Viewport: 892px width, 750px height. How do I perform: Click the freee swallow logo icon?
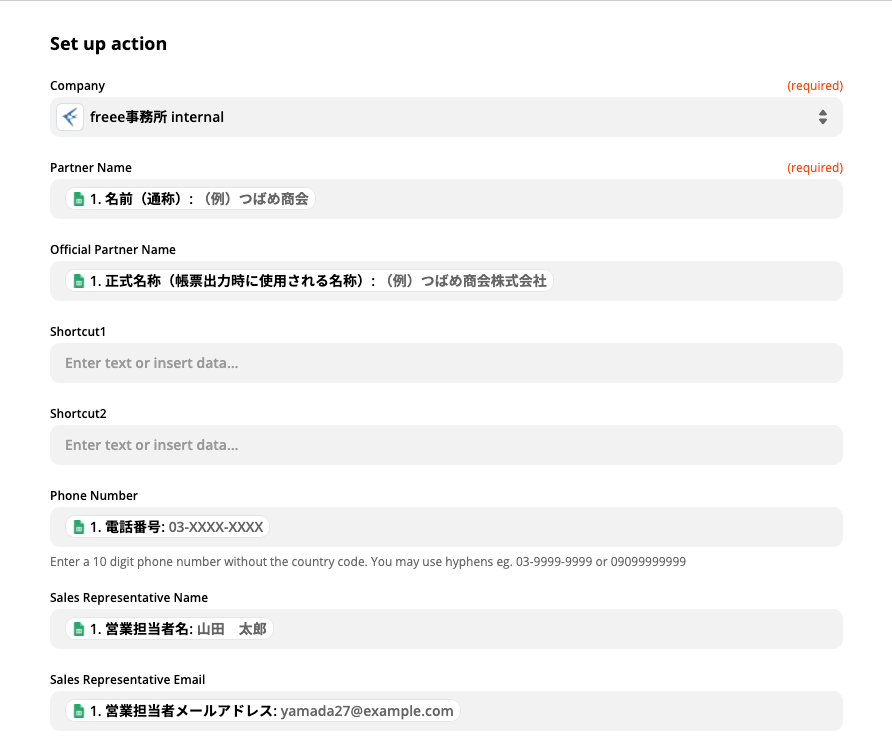tap(70, 117)
